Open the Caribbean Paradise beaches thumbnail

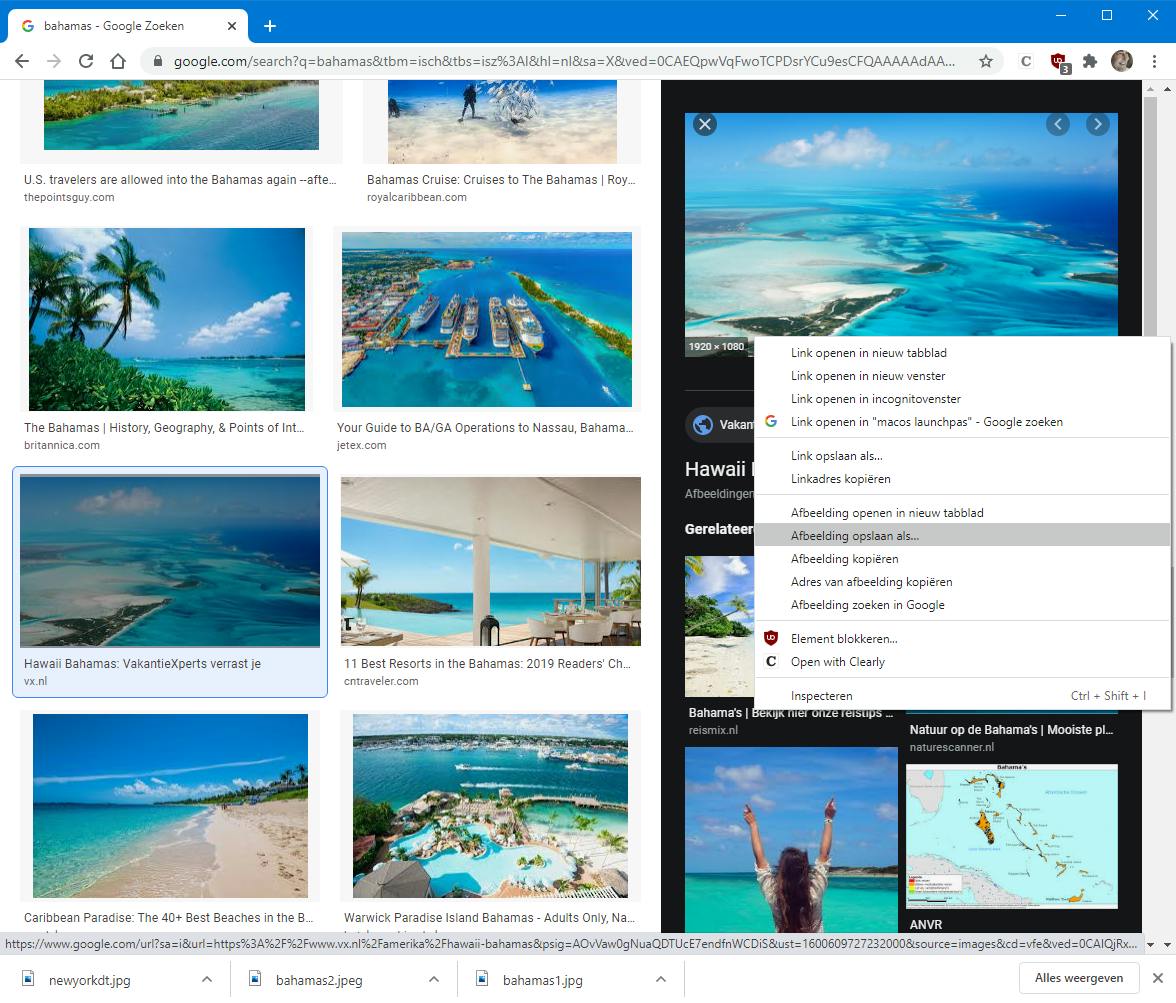coord(170,806)
